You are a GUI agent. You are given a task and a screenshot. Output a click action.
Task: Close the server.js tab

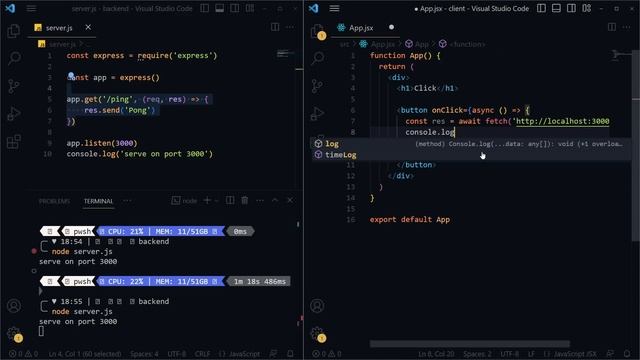click(x=88, y=27)
